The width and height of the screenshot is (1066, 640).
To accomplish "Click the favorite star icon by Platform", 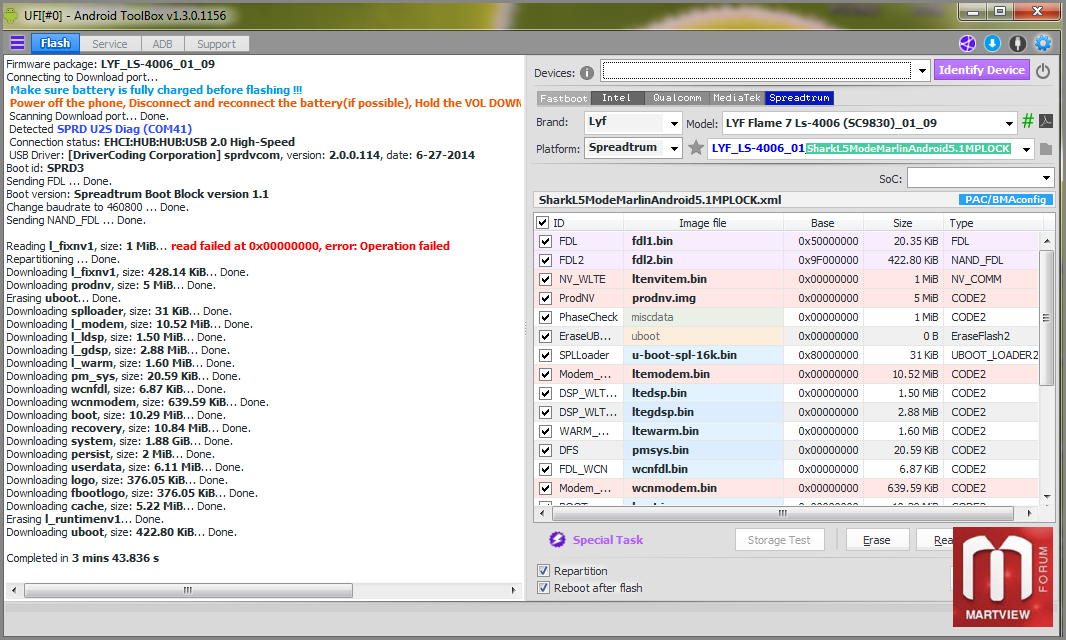I will 695,148.
